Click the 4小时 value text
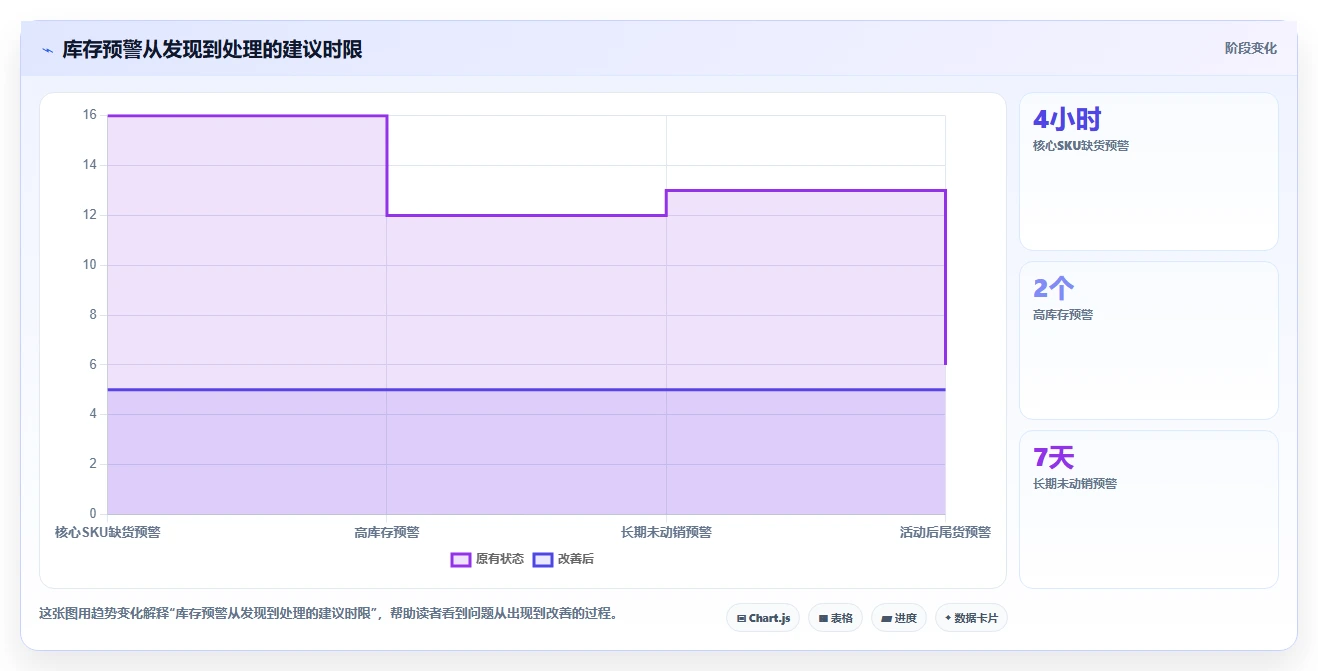The image size is (1318, 671). click(1067, 120)
